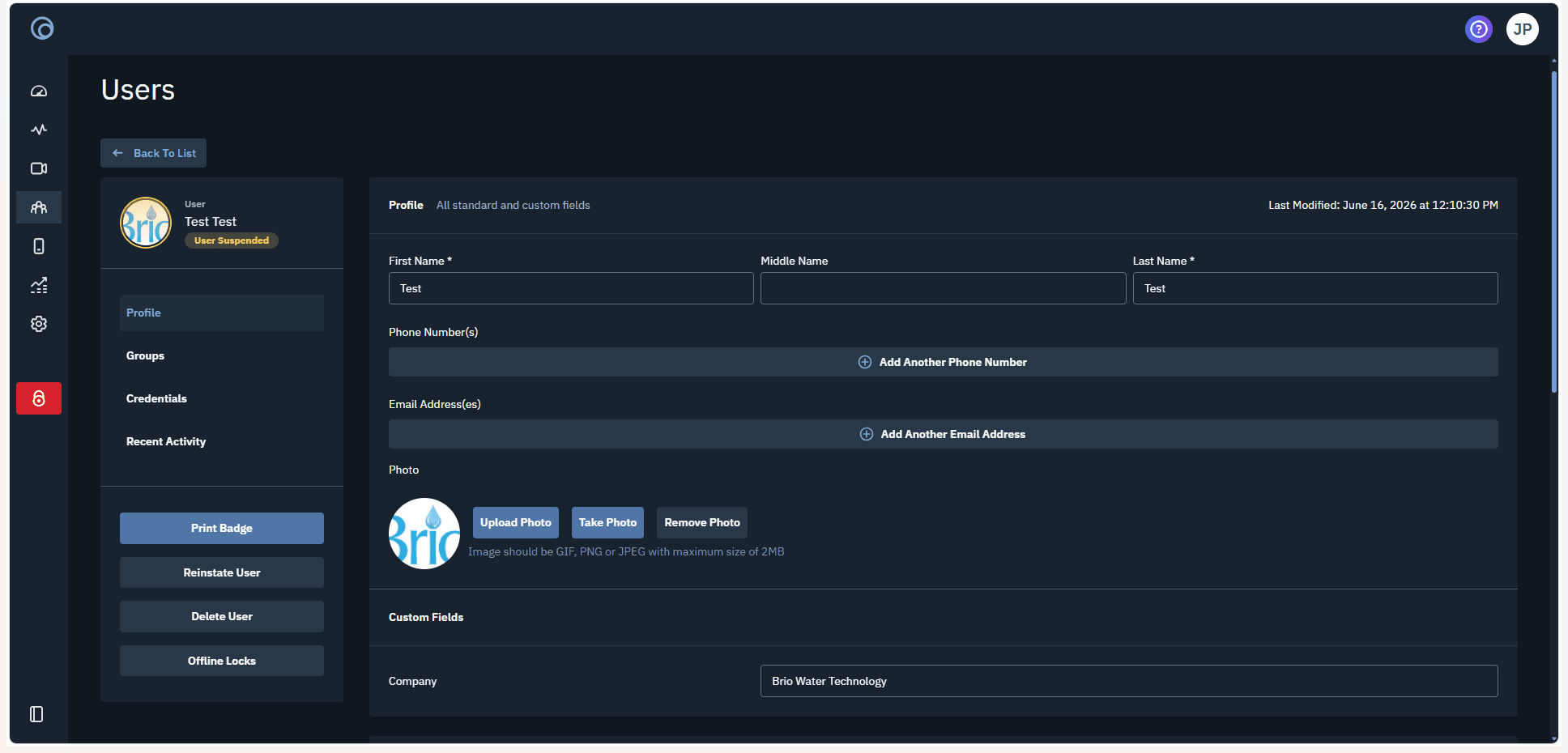Click the Upload Photo button
The height and width of the screenshot is (753, 1568).
pos(516,522)
